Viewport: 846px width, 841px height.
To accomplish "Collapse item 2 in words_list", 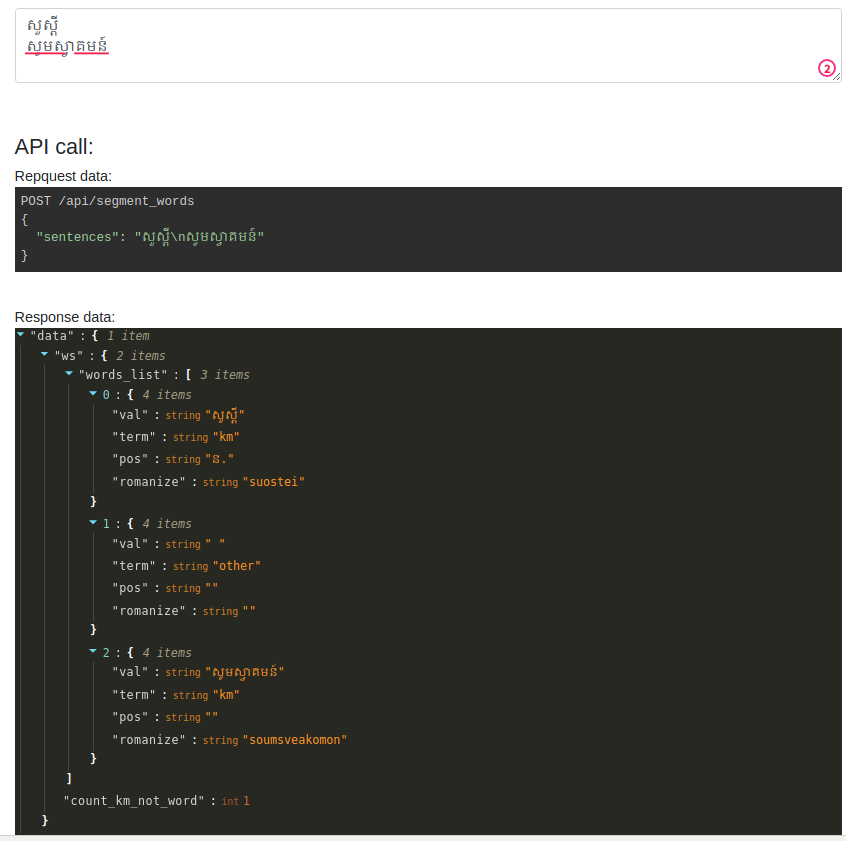I will pyautogui.click(x=93, y=652).
